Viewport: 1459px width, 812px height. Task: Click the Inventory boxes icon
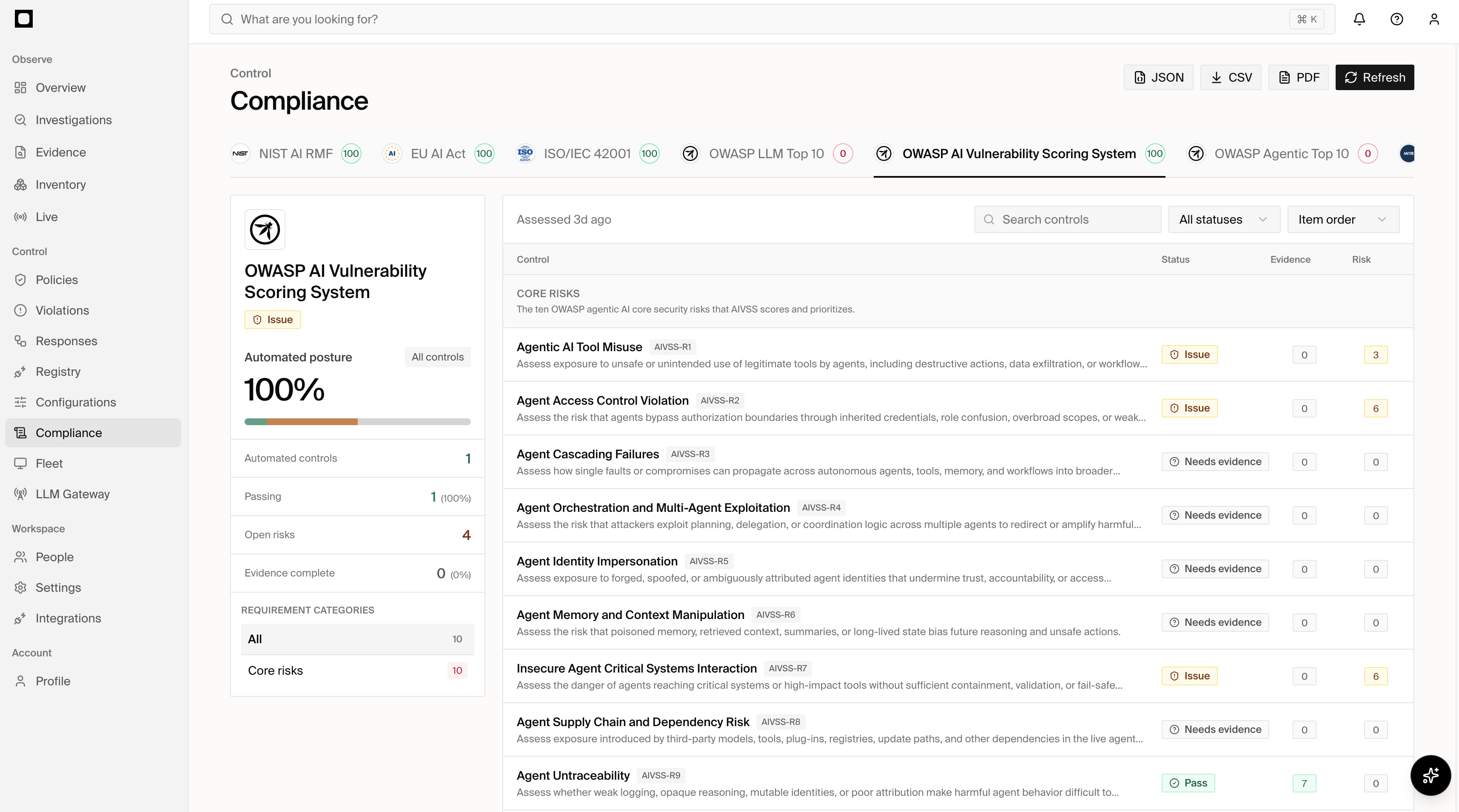point(20,185)
